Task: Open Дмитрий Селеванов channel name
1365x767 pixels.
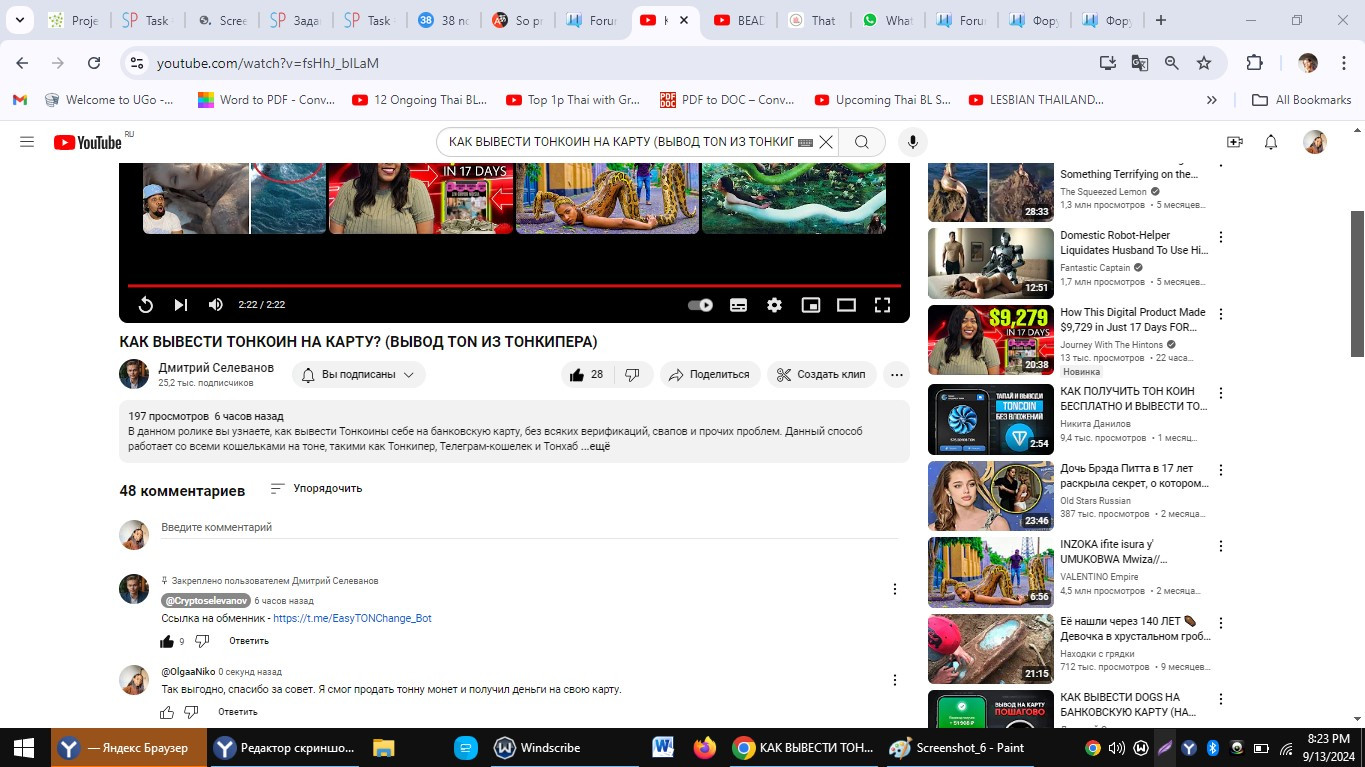Action: pos(216,367)
